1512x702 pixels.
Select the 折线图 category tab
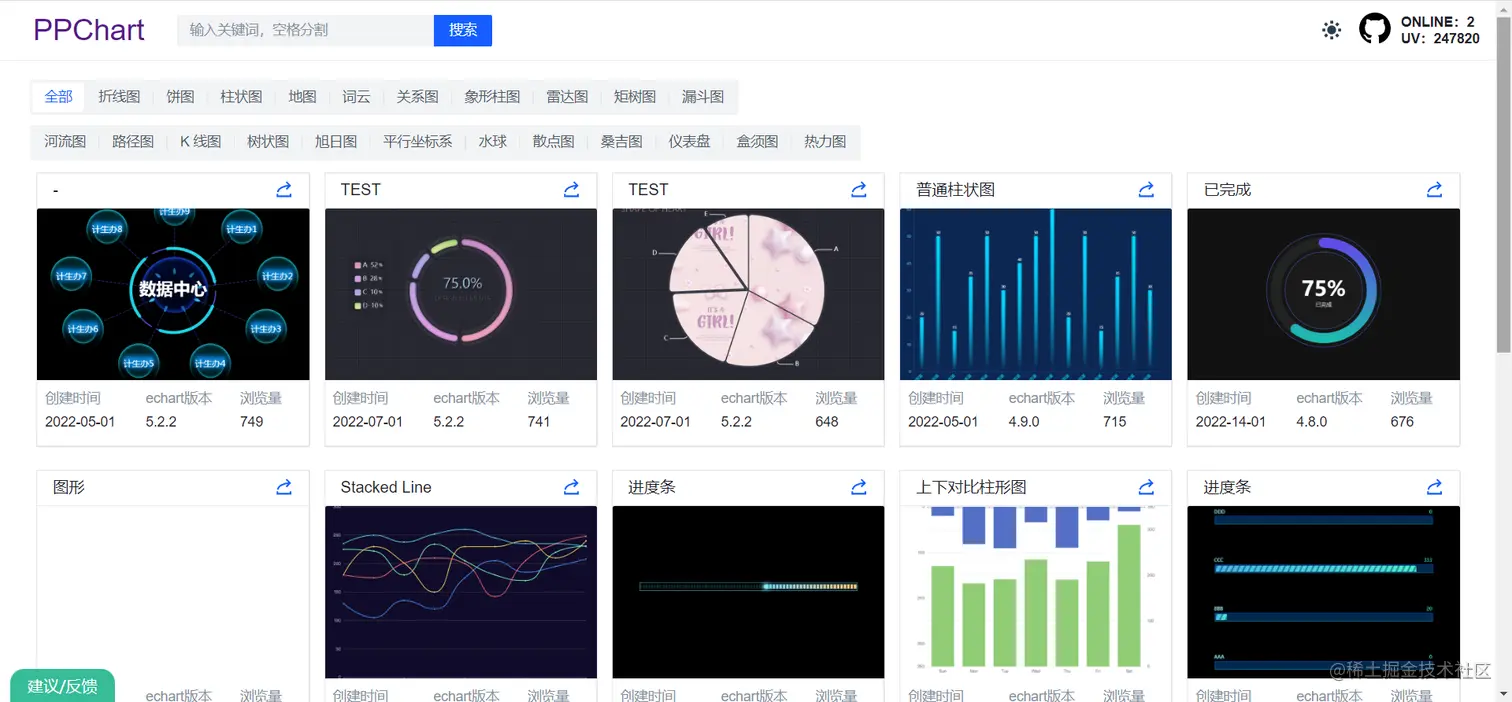tap(119, 97)
